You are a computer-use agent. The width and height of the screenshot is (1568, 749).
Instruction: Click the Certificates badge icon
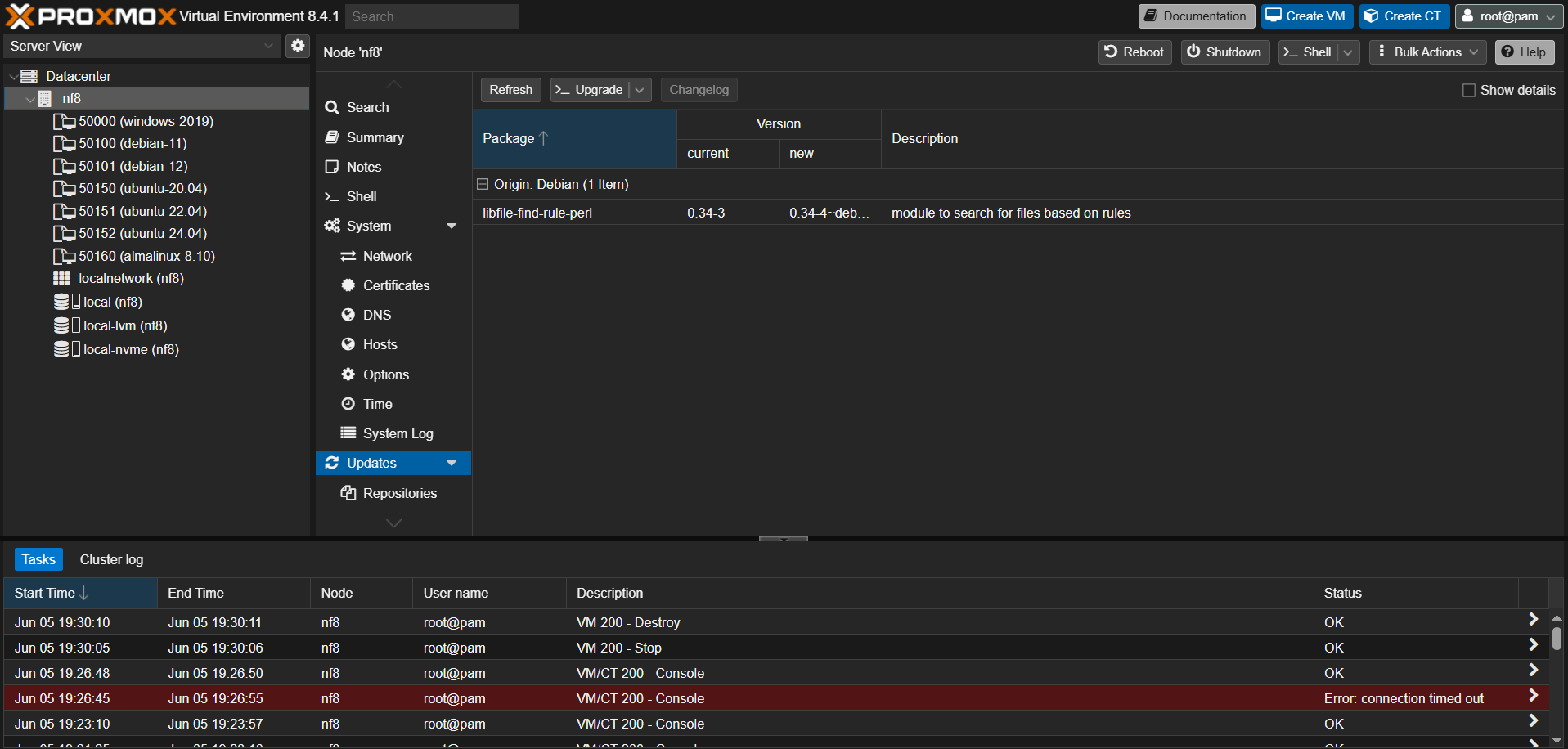click(348, 285)
